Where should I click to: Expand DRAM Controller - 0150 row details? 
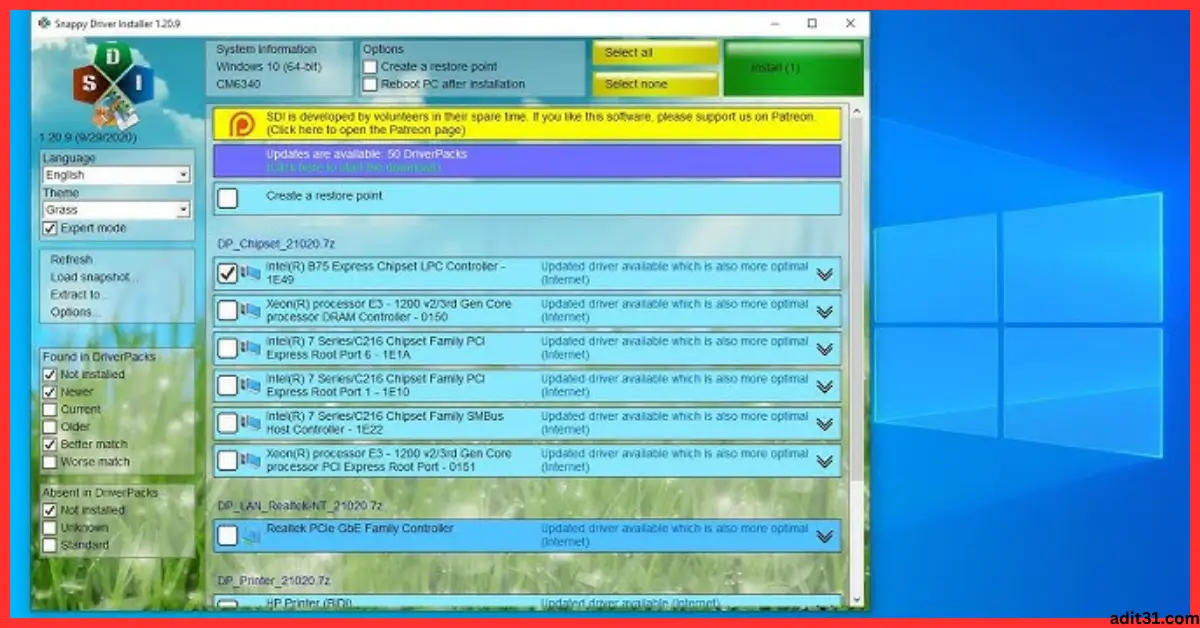click(825, 311)
